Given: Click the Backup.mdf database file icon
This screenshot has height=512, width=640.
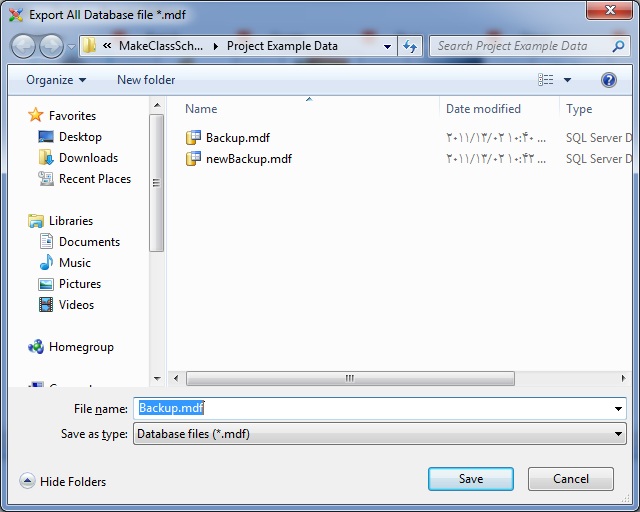Looking at the screenshot, I should tap(193, 138).
